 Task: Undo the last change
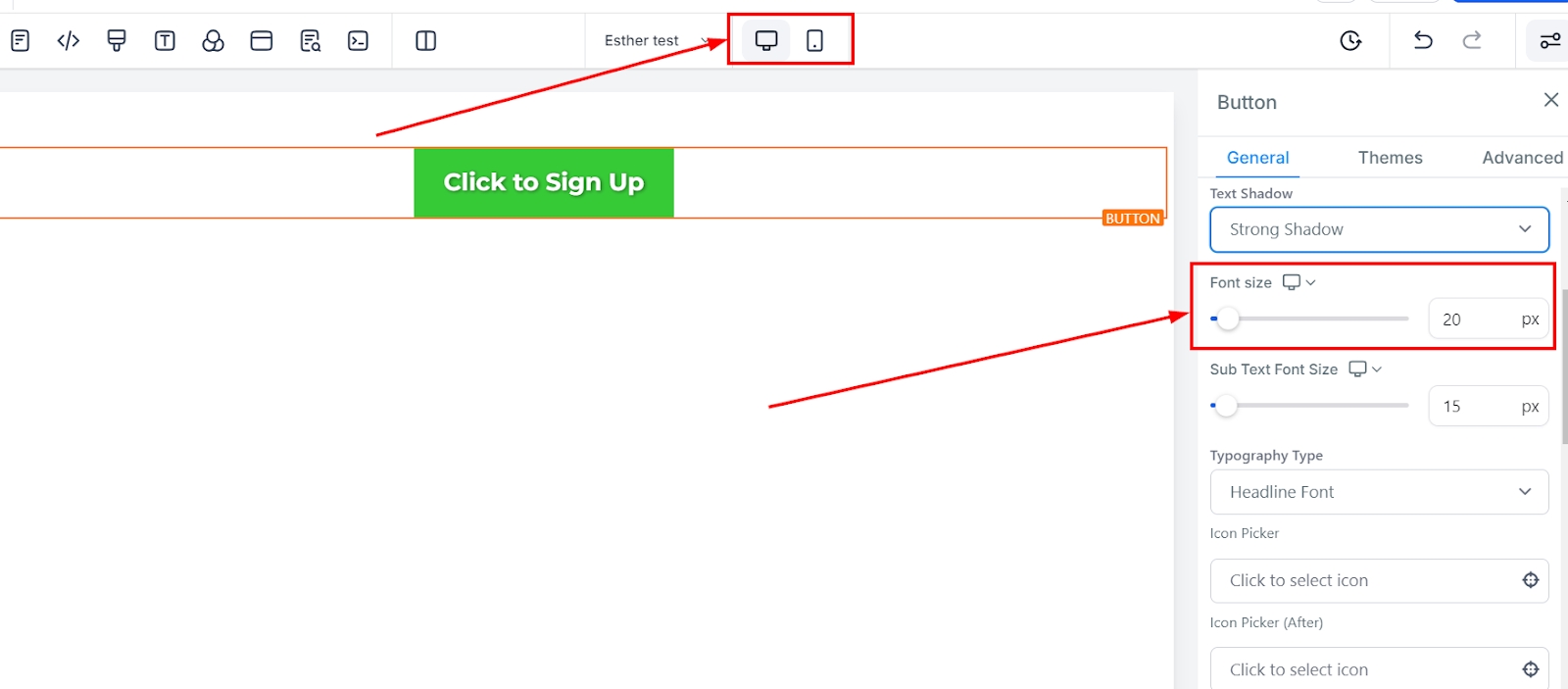[x=1423, y=40]
